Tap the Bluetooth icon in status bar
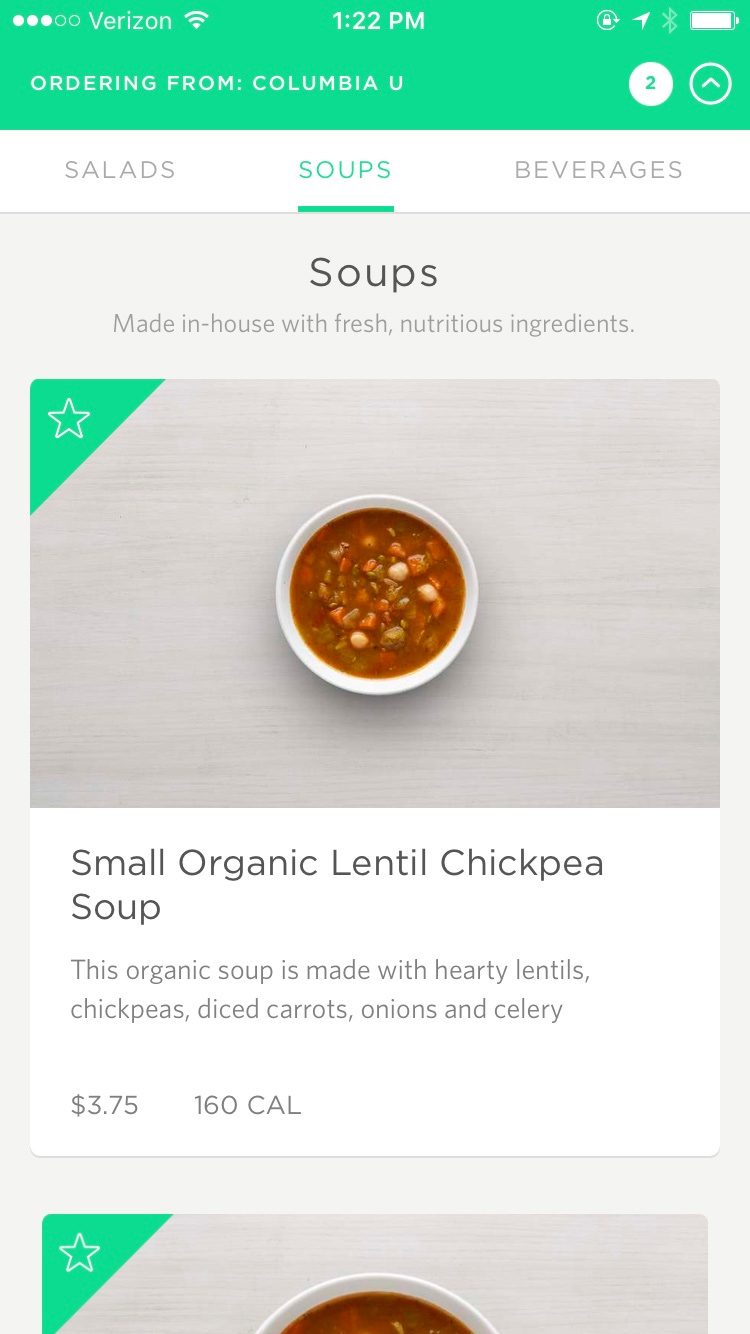Viewport: 750px width, 1334px height. click(669, 20)
